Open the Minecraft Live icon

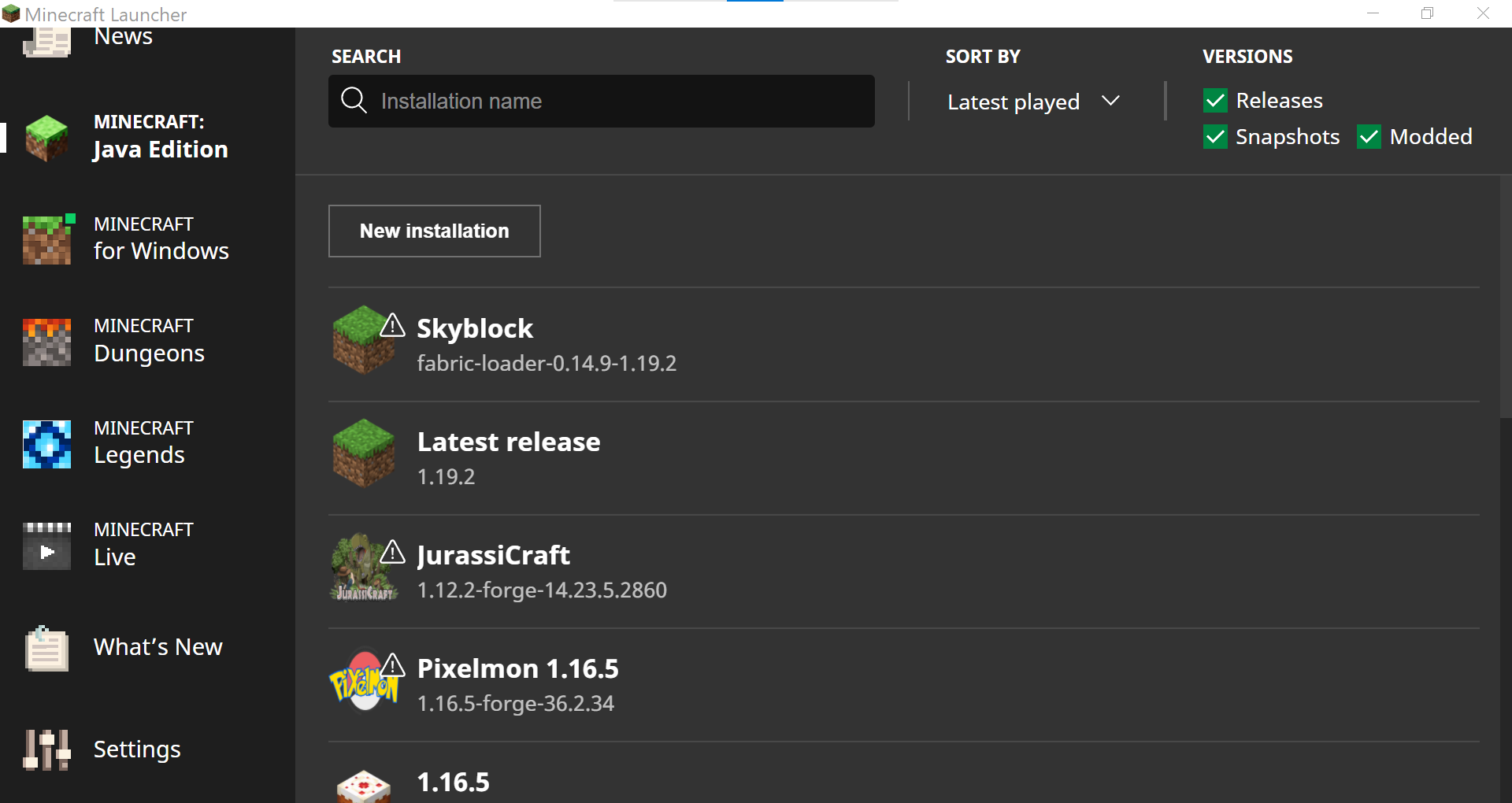click(46, 546)
